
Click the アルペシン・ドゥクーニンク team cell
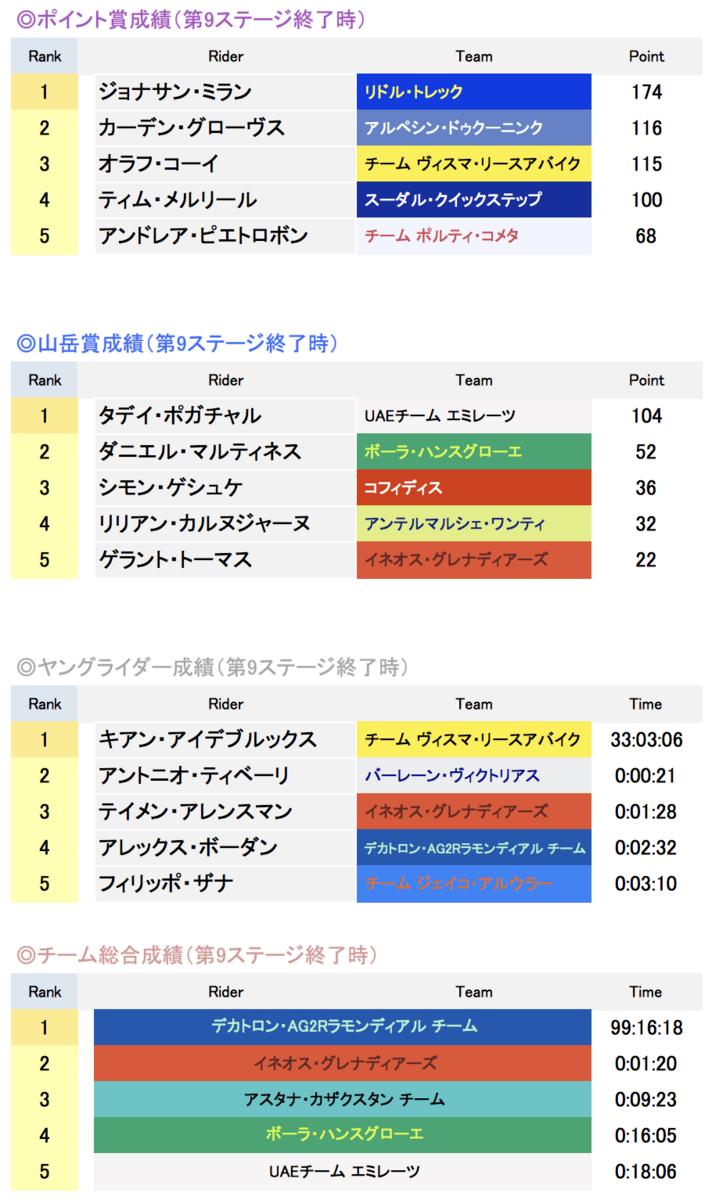click(x=474, y=128)
